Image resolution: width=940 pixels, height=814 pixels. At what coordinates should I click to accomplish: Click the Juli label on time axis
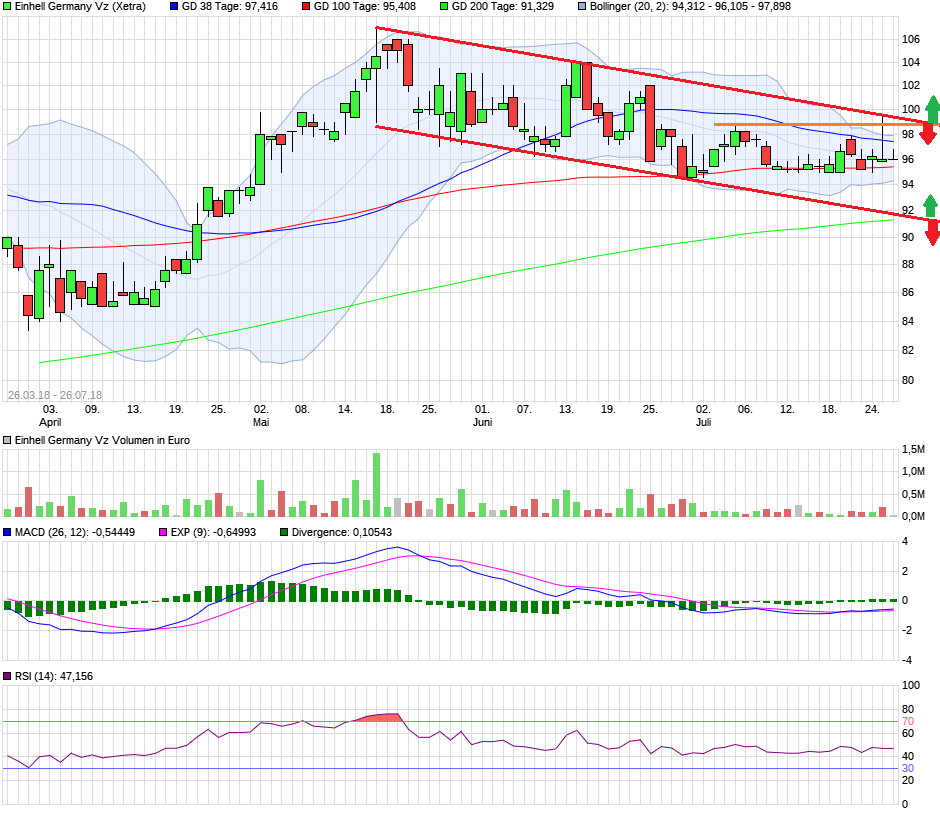tap(703, 422)
